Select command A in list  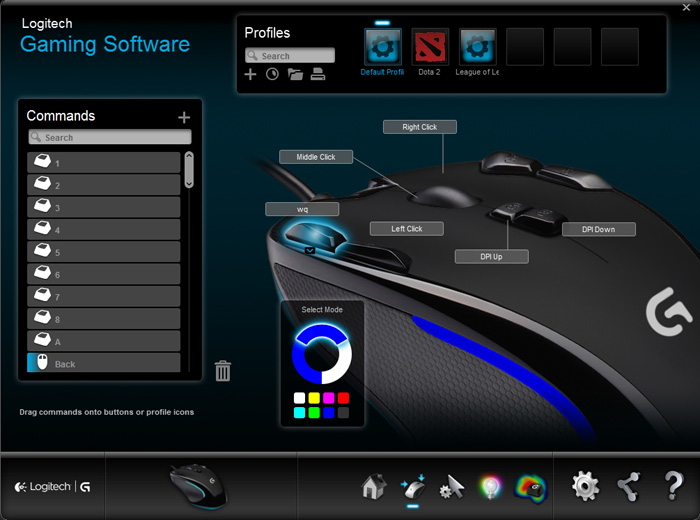[x=104, y=341]
